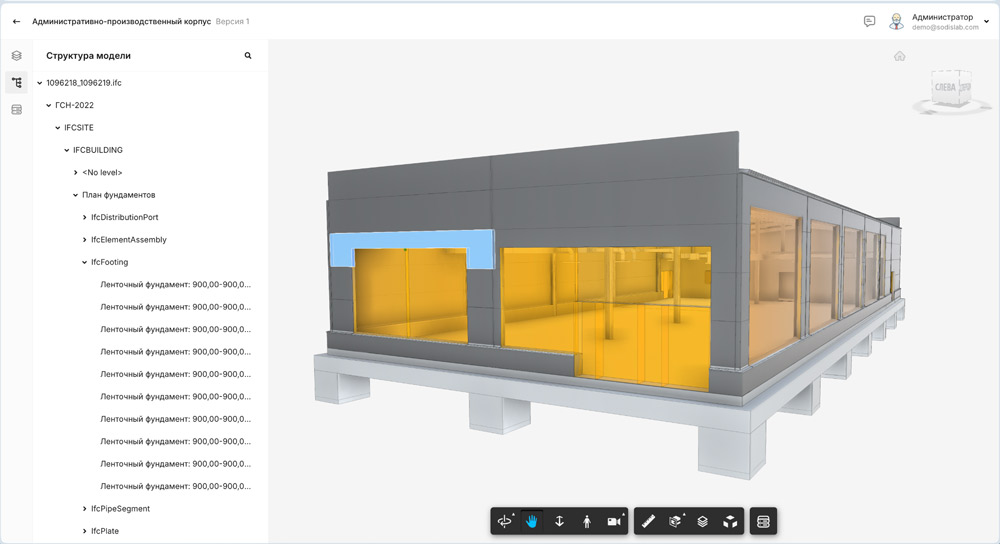Expand the IfcPipeSegment group
Screen dimensions: 1000x544
pos(84,508)
